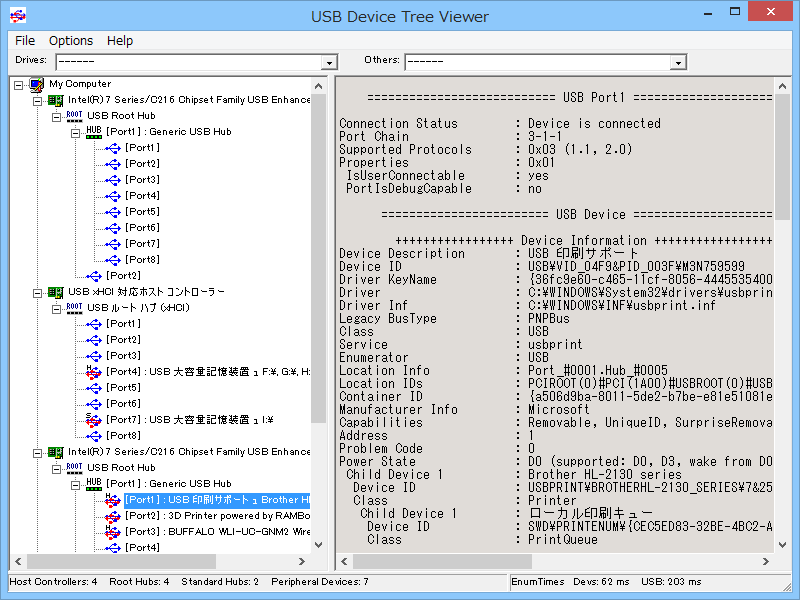The height and width of the screenshot is (600, 800).
Task: Click the xHCI host controller icon
Action: pos(57,290)
